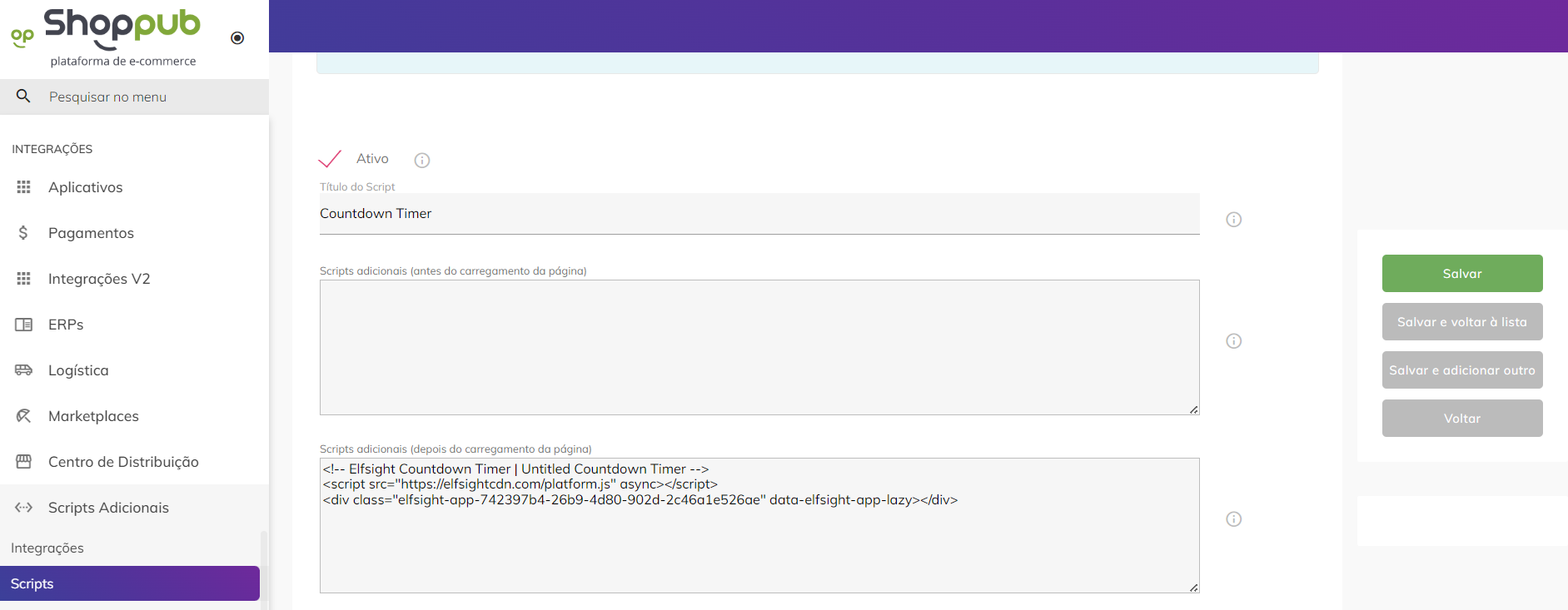Click the info icon beside Ativo
Viewport: 1568px width, 610px height.
pos(422,161)
